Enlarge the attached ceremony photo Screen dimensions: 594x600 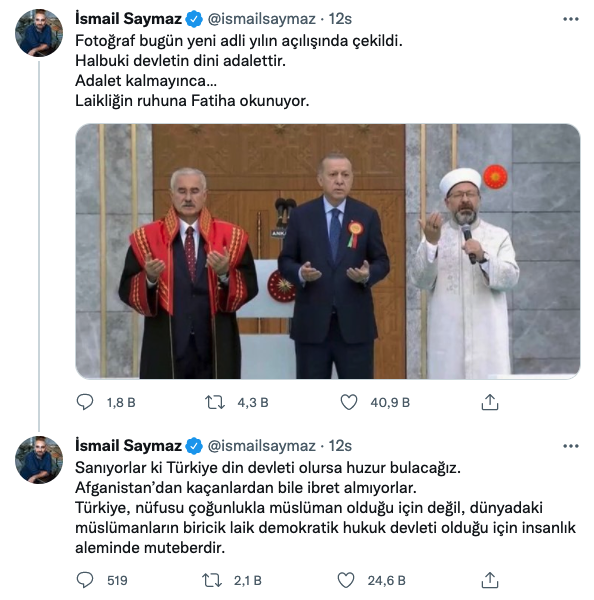(328, 251)
